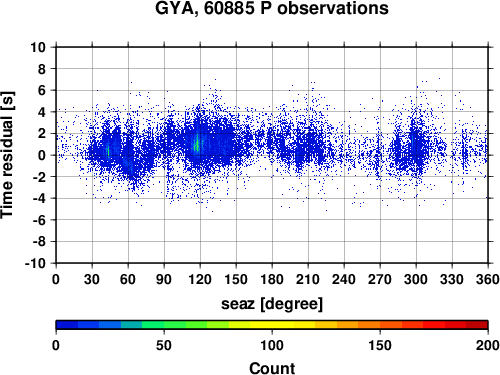500x375 pixels.
Task: Click the green section of the colorbar near 50
Action: click(164, 325)
